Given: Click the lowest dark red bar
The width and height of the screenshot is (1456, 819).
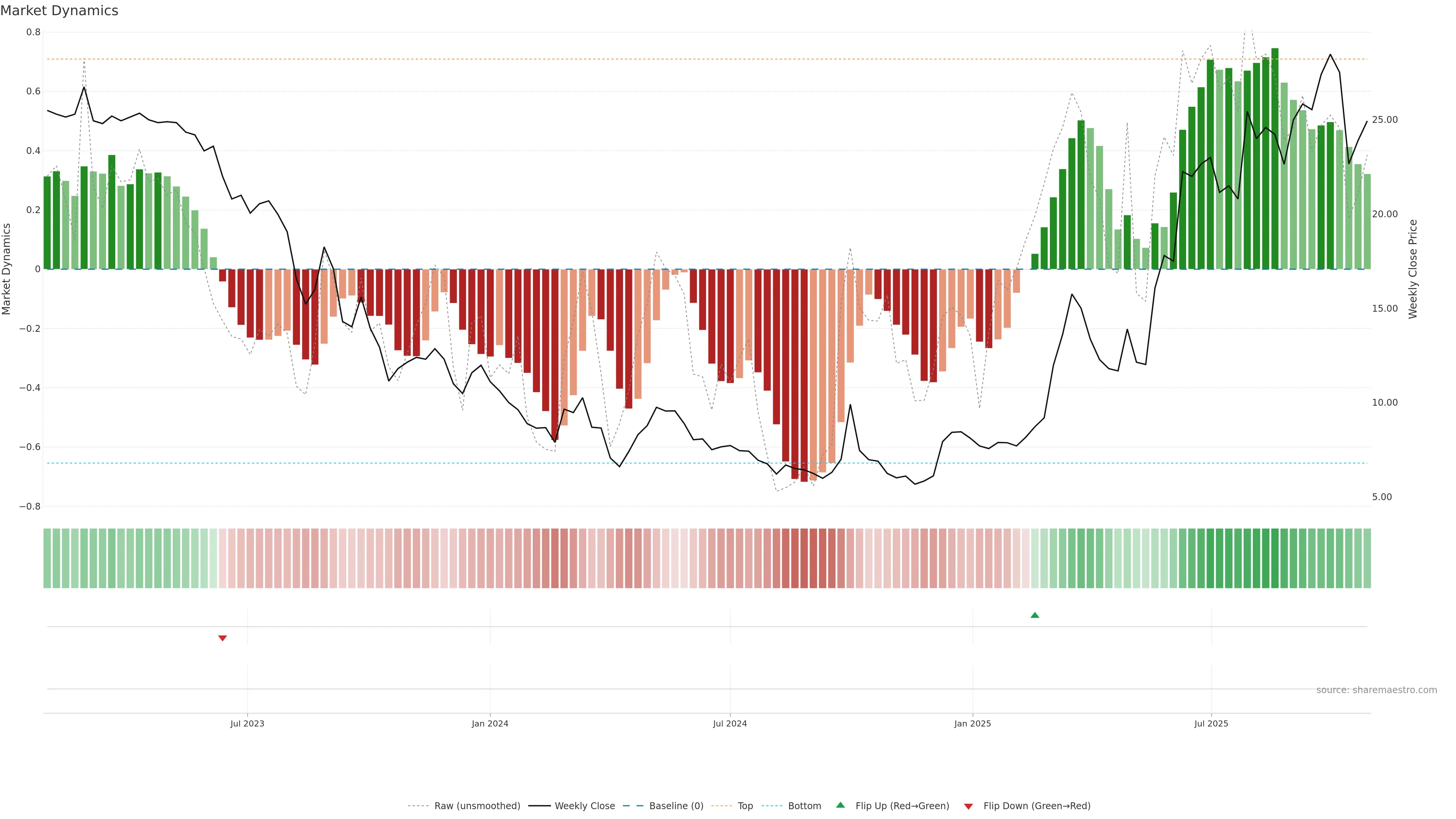Looking at the screenshot, I should point(804,375).
